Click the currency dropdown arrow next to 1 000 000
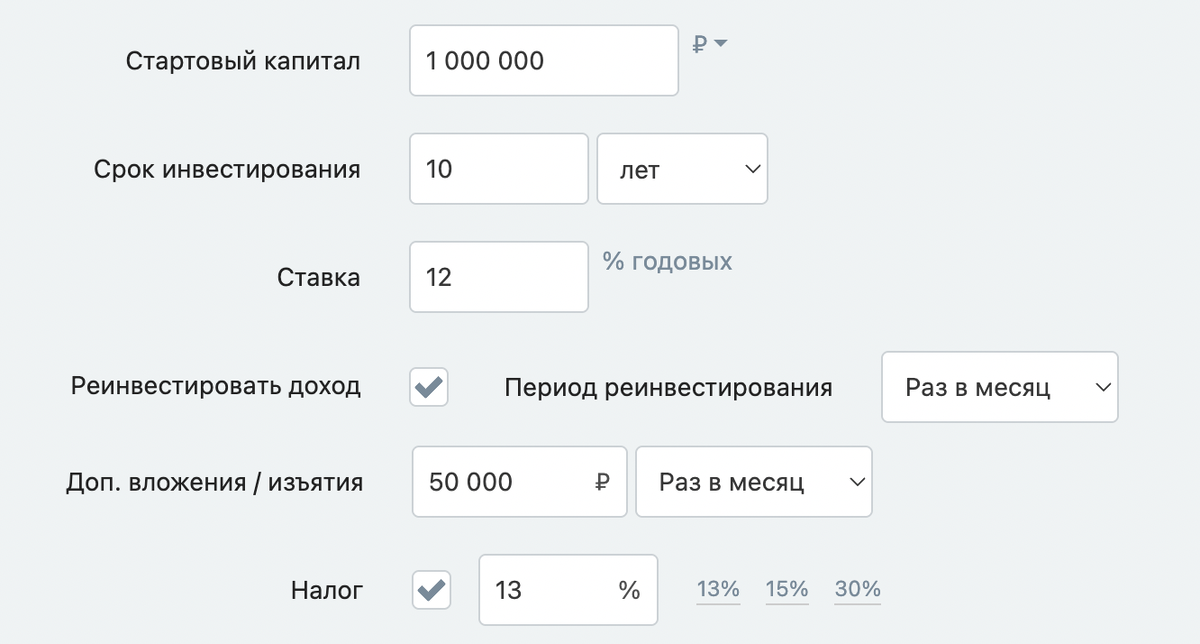1200x644 pixels. 722,42
